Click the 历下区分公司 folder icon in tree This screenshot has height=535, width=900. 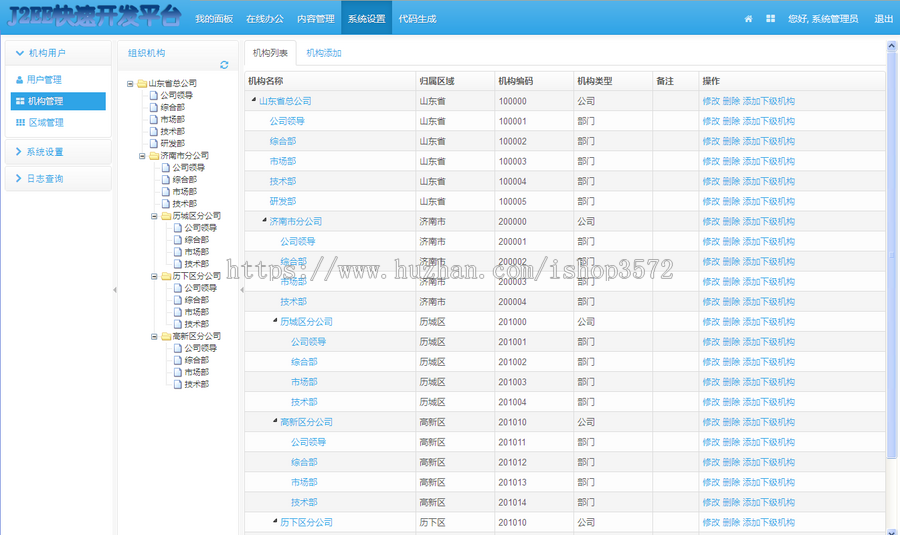[166, 276]
